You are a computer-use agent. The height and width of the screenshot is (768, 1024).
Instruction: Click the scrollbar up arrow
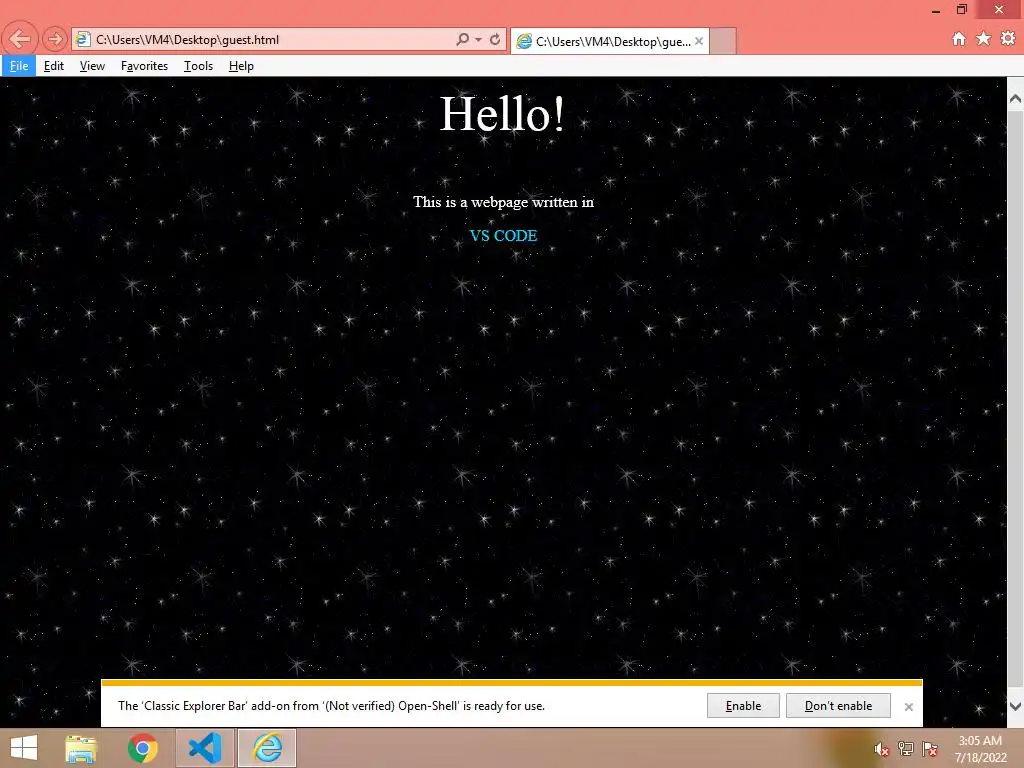pyautogui.click(x=1015, y=99)
